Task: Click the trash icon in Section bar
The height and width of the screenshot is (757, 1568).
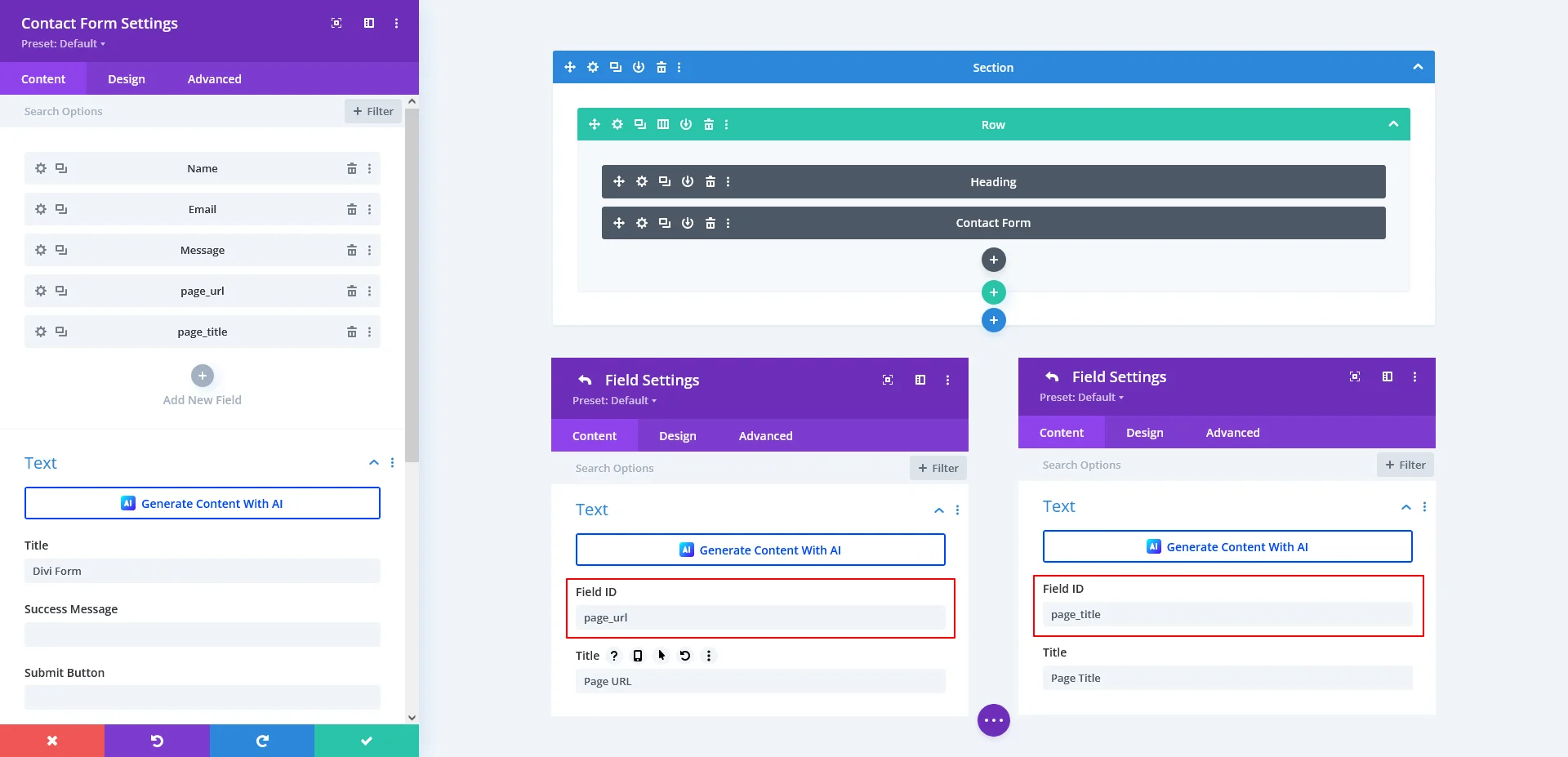Action: tap(661, 67)
